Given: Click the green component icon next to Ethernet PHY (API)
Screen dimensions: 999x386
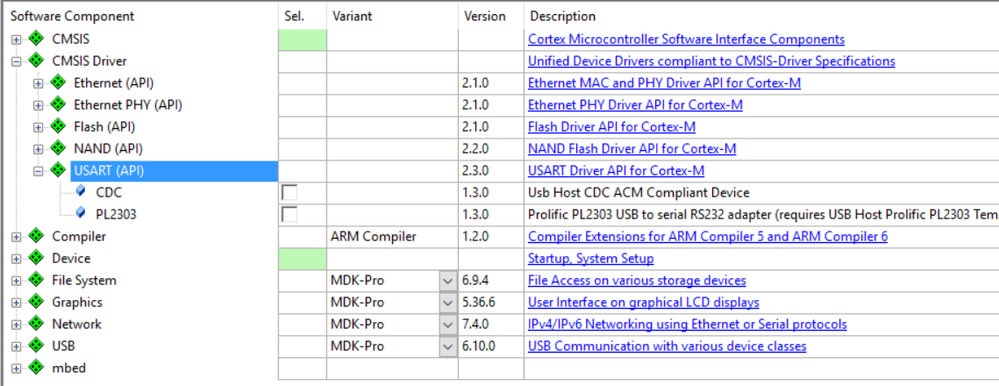Looking at the screenshot, I should 58,105.
